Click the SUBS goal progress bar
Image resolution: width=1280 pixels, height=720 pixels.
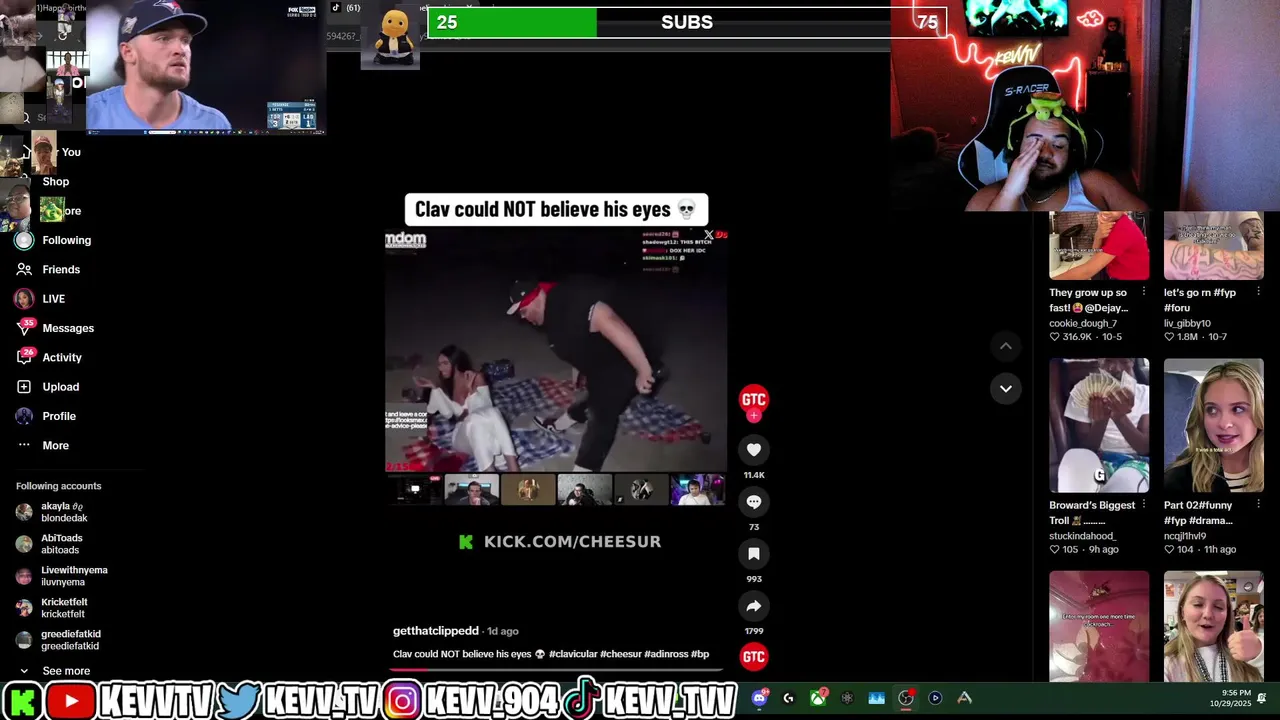[687, 23]
